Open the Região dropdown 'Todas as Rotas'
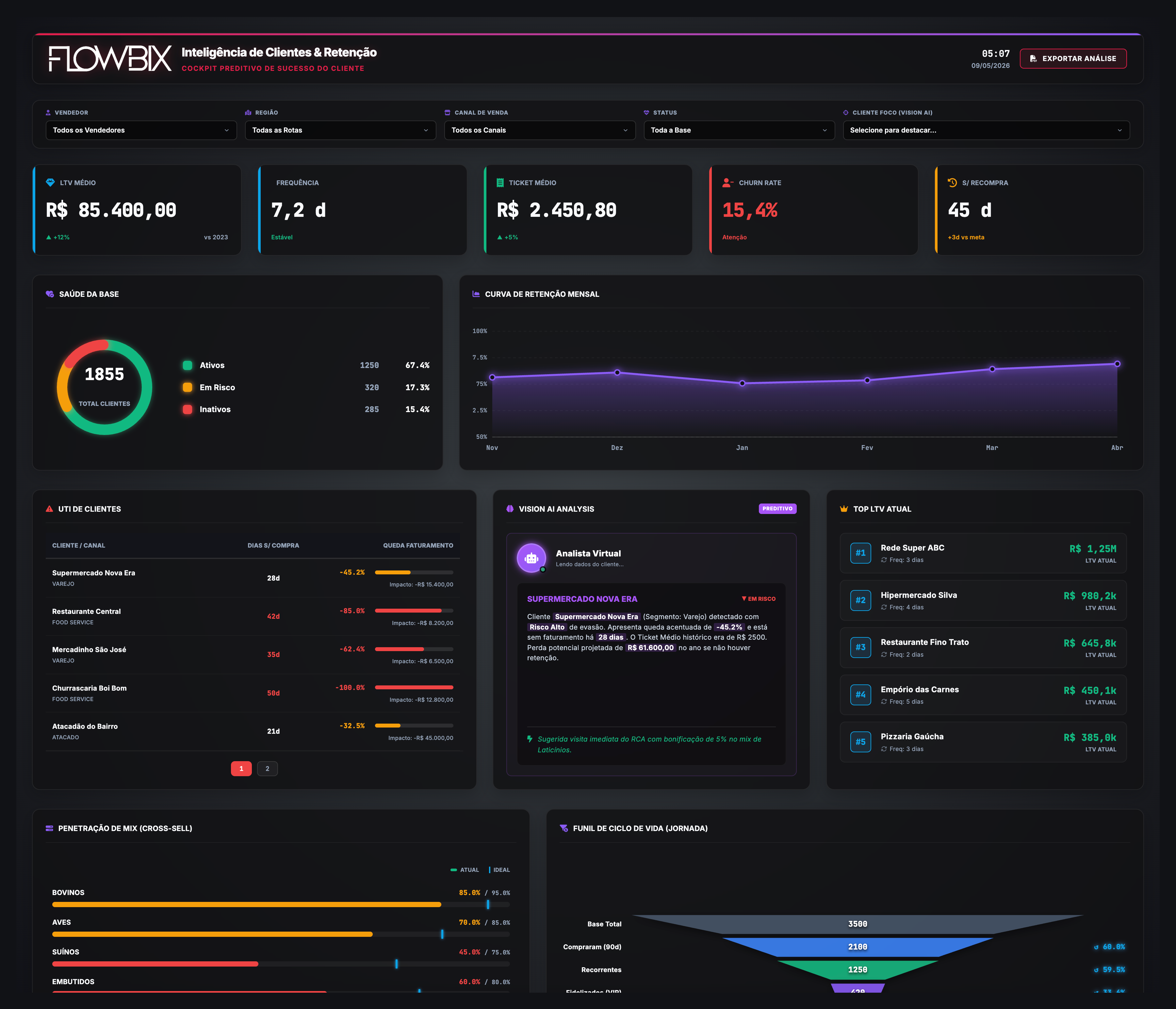 coord(340,130)
